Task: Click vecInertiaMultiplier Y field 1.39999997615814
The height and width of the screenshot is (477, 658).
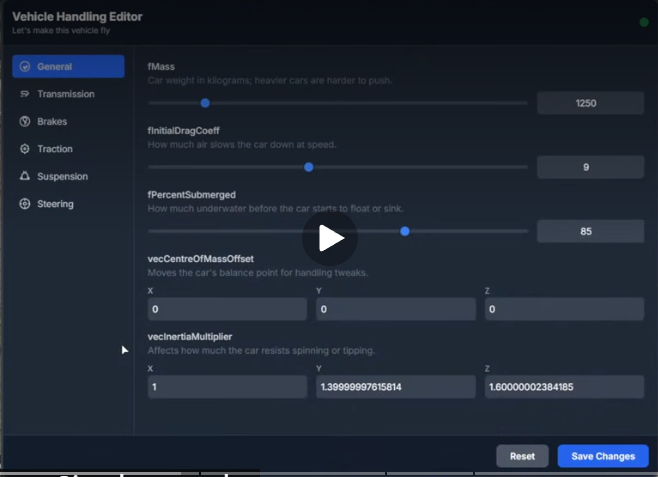Action: pyautogui.click(x=396, y=387)
